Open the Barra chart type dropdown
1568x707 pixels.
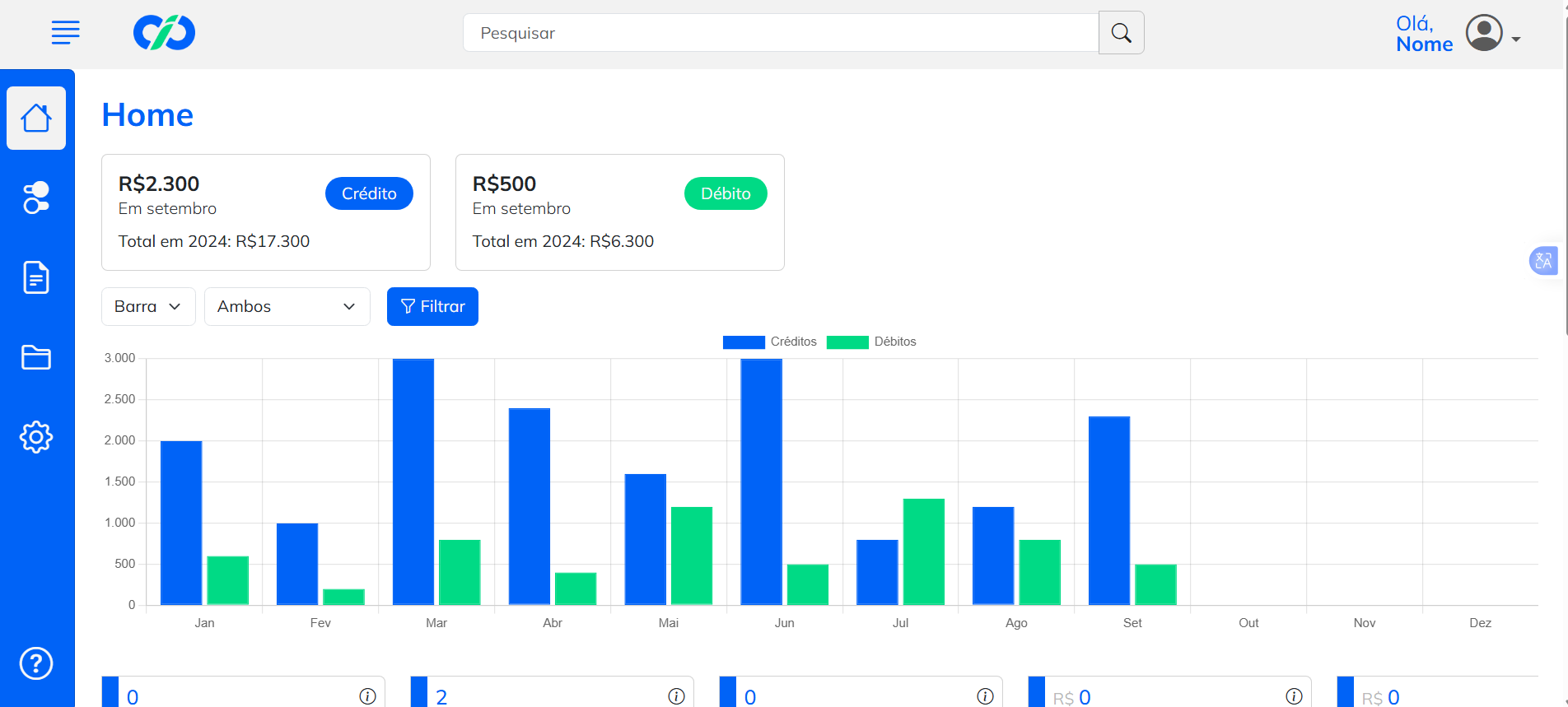pyautogui.click(x=148, y=306)
